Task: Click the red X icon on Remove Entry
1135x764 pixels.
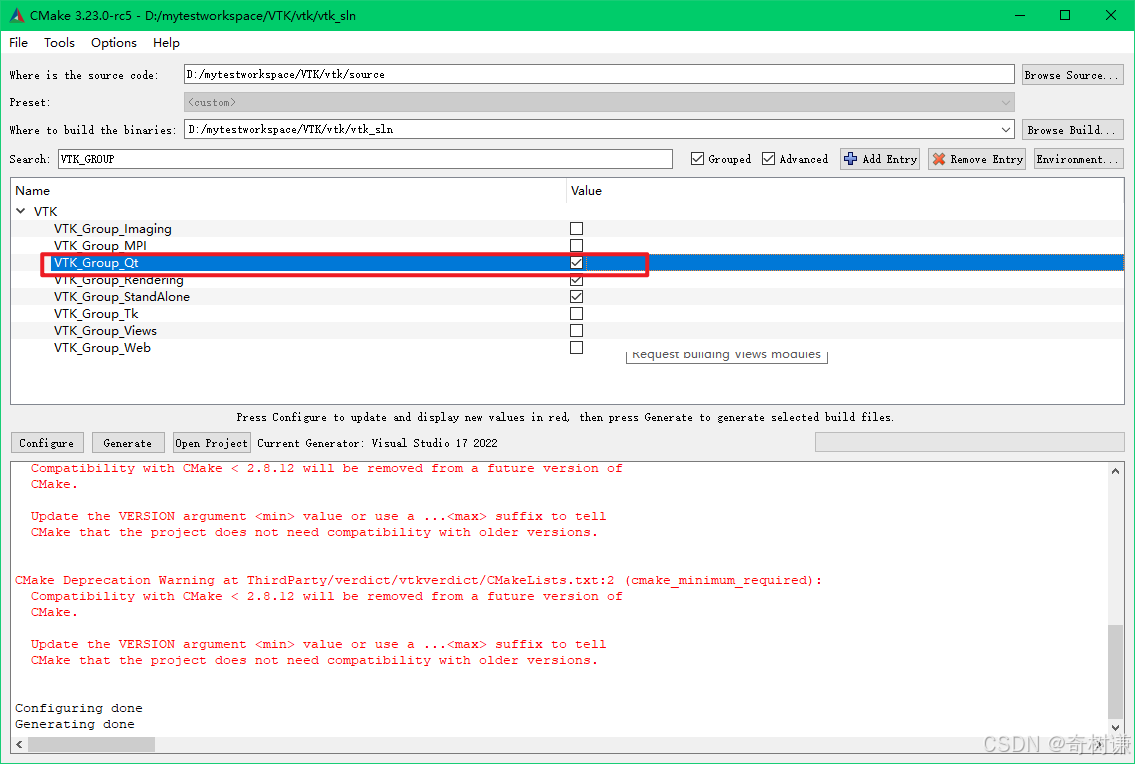Action: 939,159
